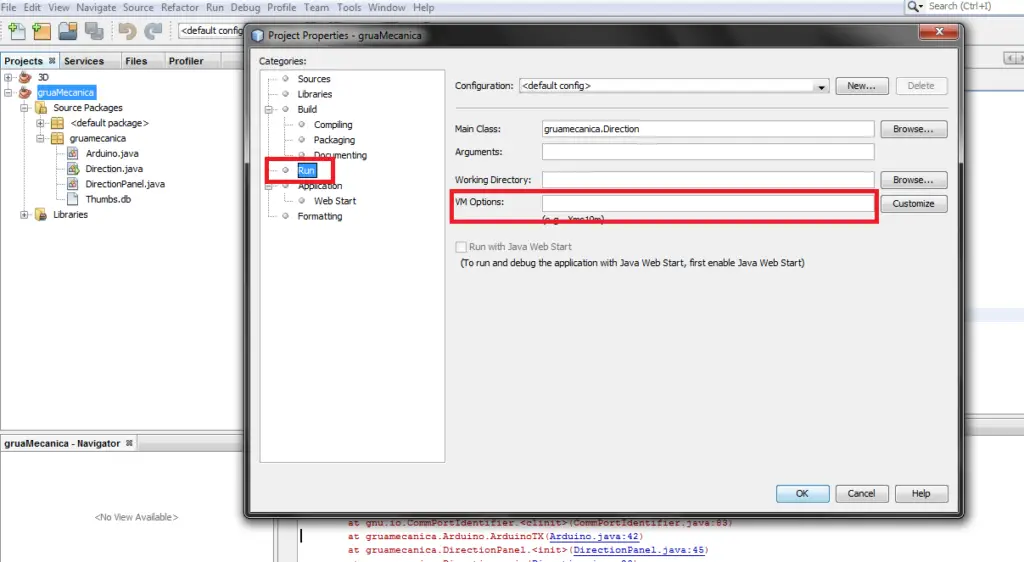Click the Open Project toolbar icon
1024x562 pixels.
coord(69,31)
